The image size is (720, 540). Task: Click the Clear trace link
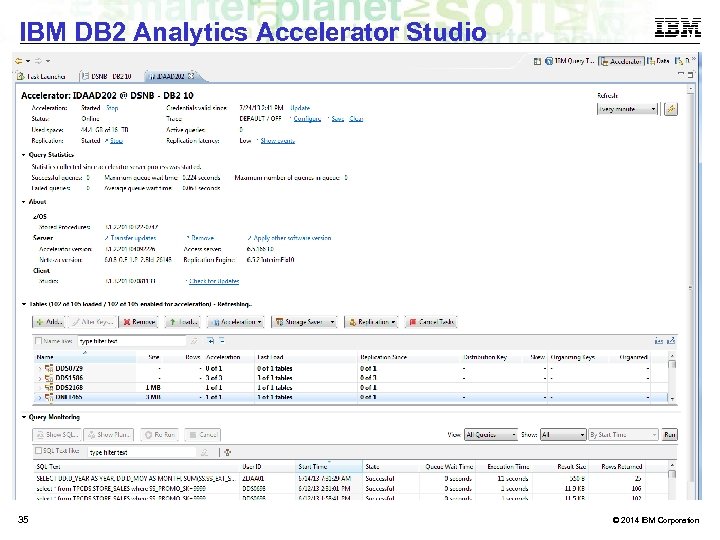tap(356, 119)
